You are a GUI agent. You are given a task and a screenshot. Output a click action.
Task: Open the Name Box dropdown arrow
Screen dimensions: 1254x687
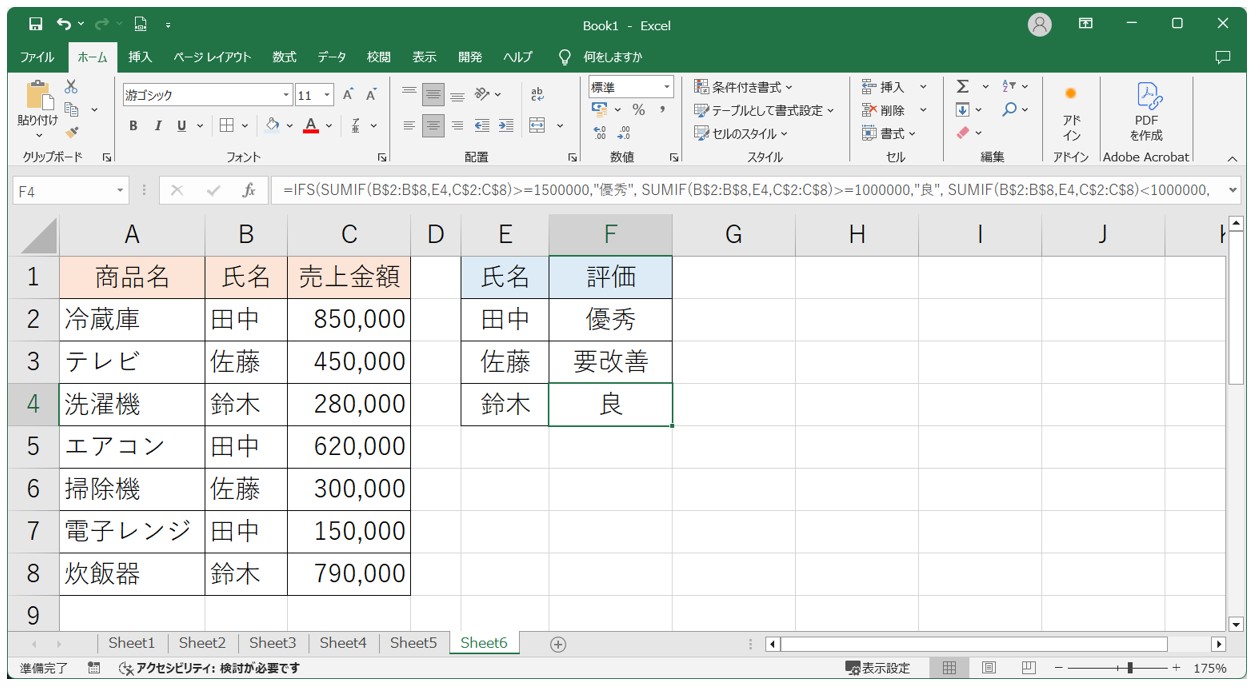click(121, 190)
